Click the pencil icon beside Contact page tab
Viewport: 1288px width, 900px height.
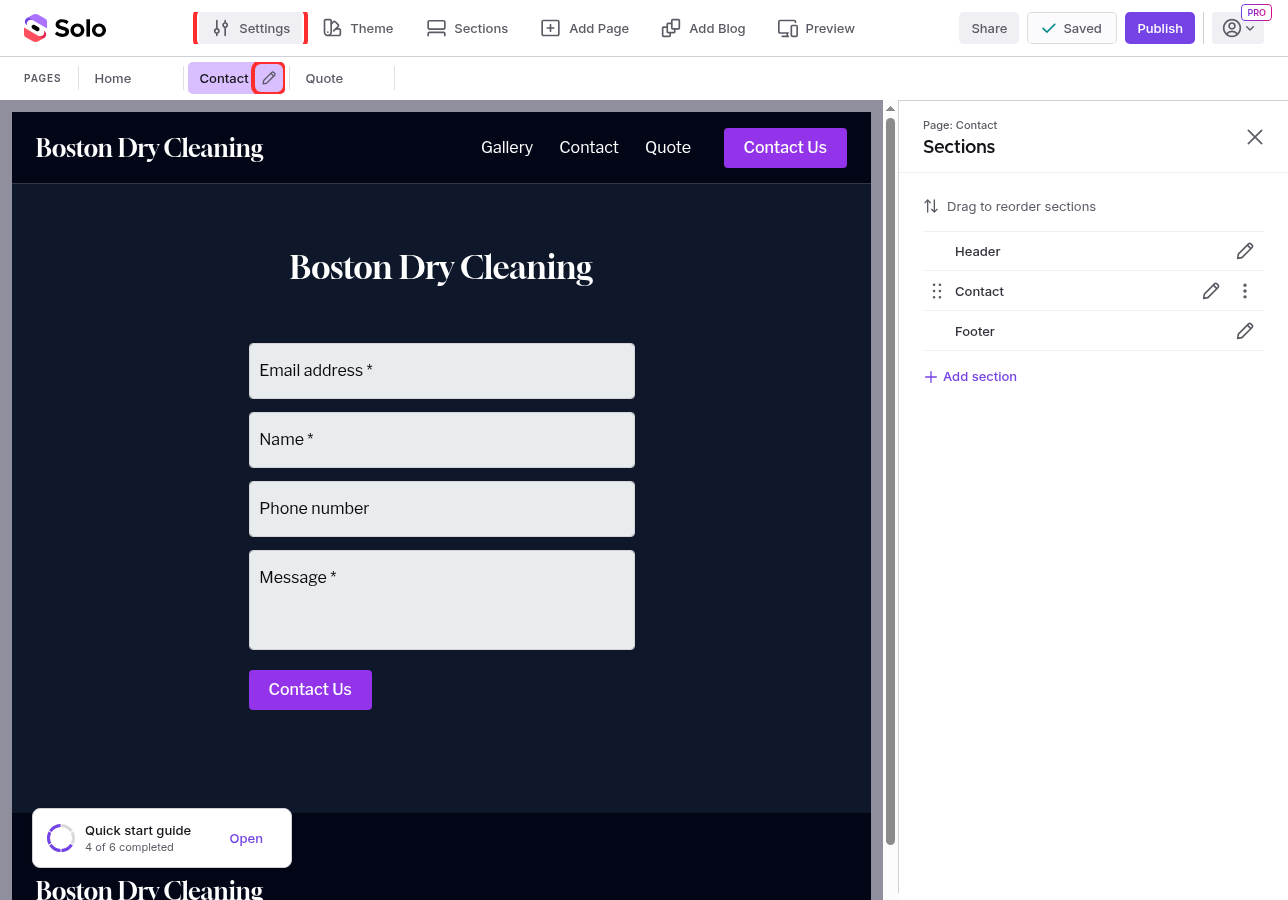tap(269, 78)
